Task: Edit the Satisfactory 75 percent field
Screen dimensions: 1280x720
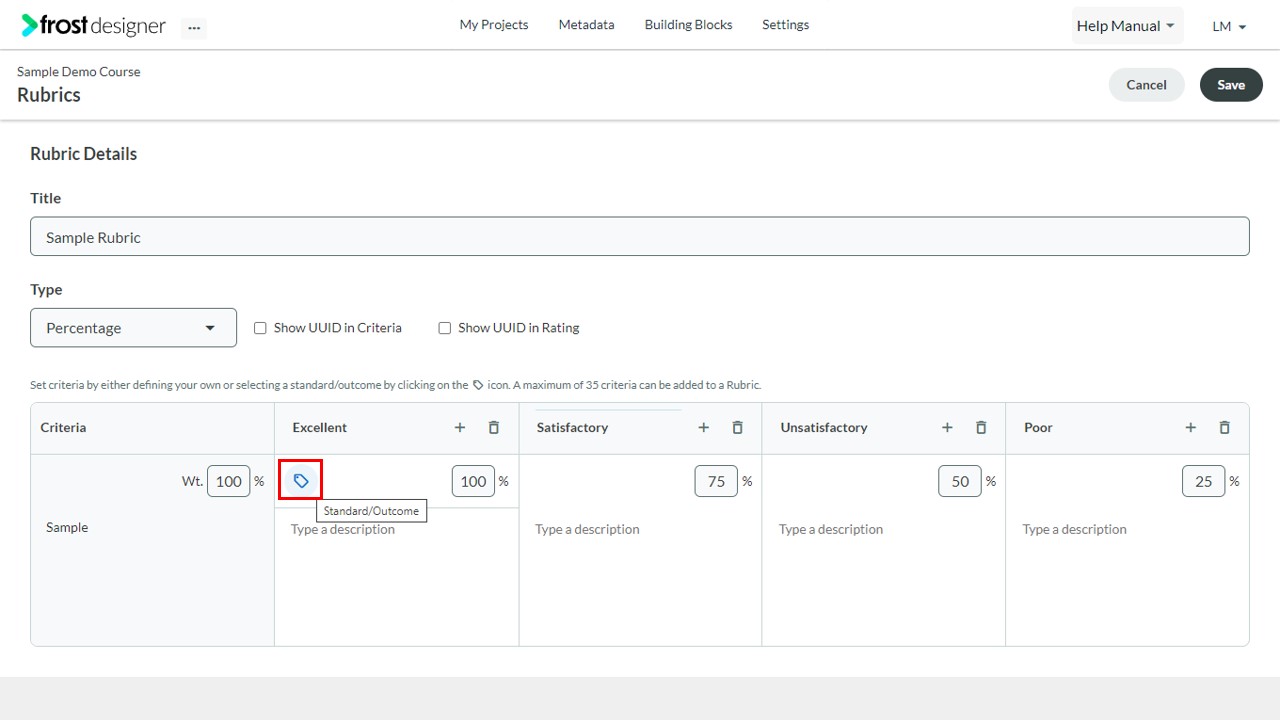Action: tap(716, 481)
